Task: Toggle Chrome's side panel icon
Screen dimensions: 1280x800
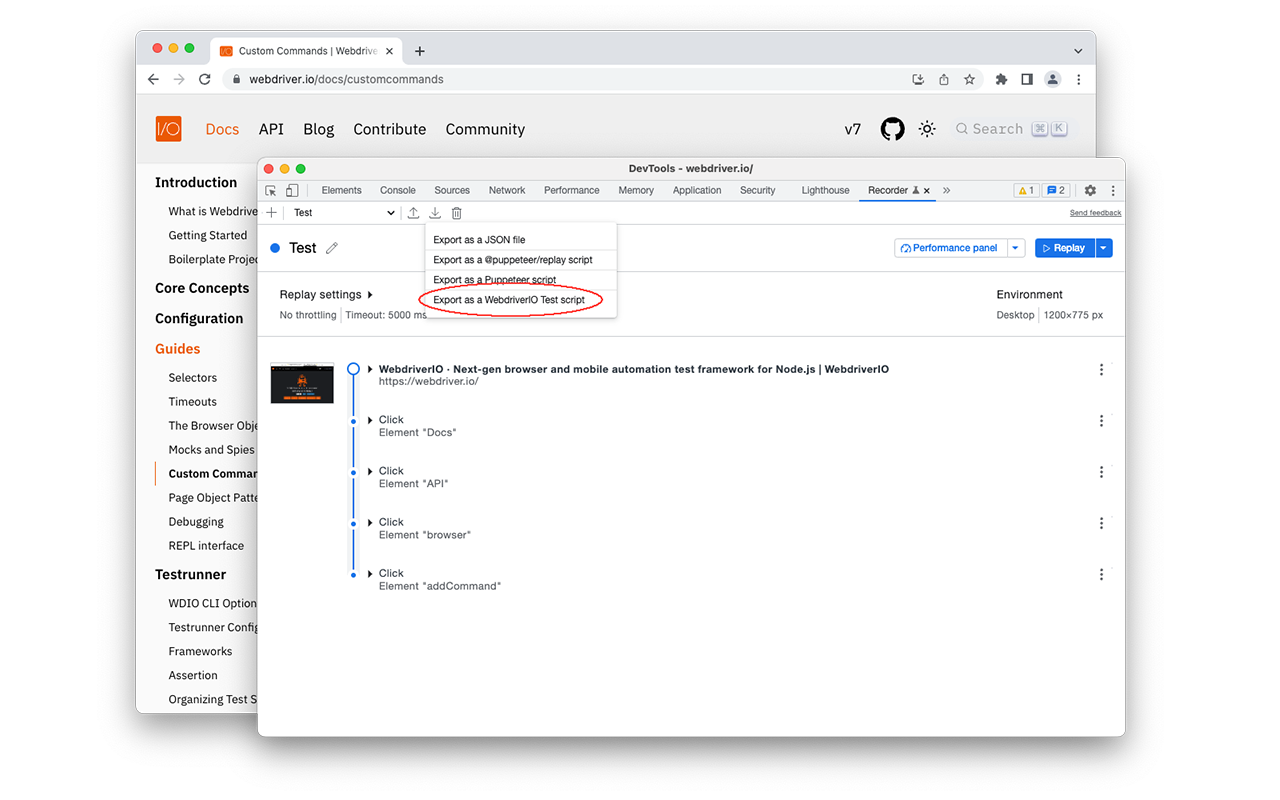Action: click(x=1027, y=79)
